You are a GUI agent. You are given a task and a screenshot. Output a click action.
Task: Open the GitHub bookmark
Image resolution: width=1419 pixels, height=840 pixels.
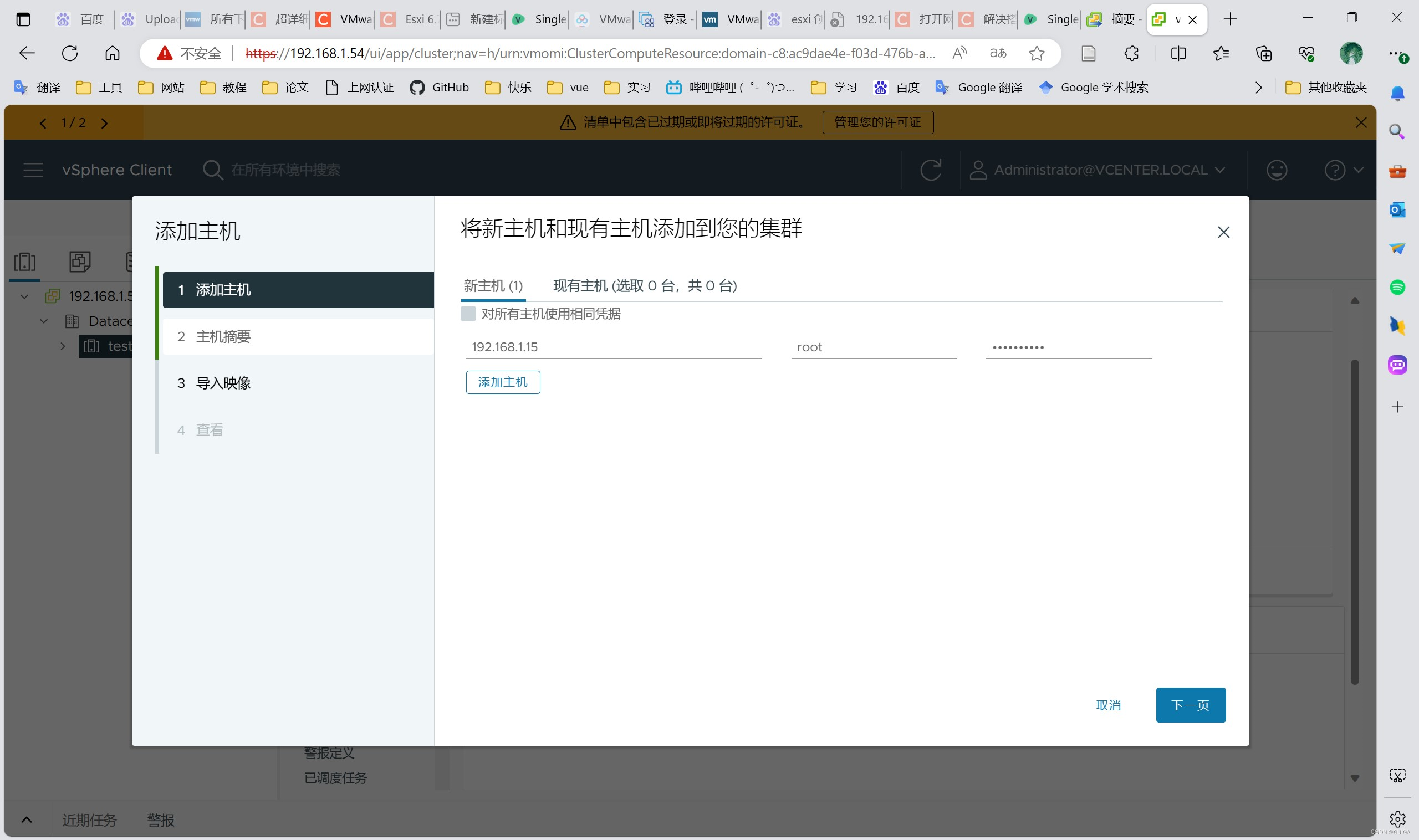(x=440, y=87)
